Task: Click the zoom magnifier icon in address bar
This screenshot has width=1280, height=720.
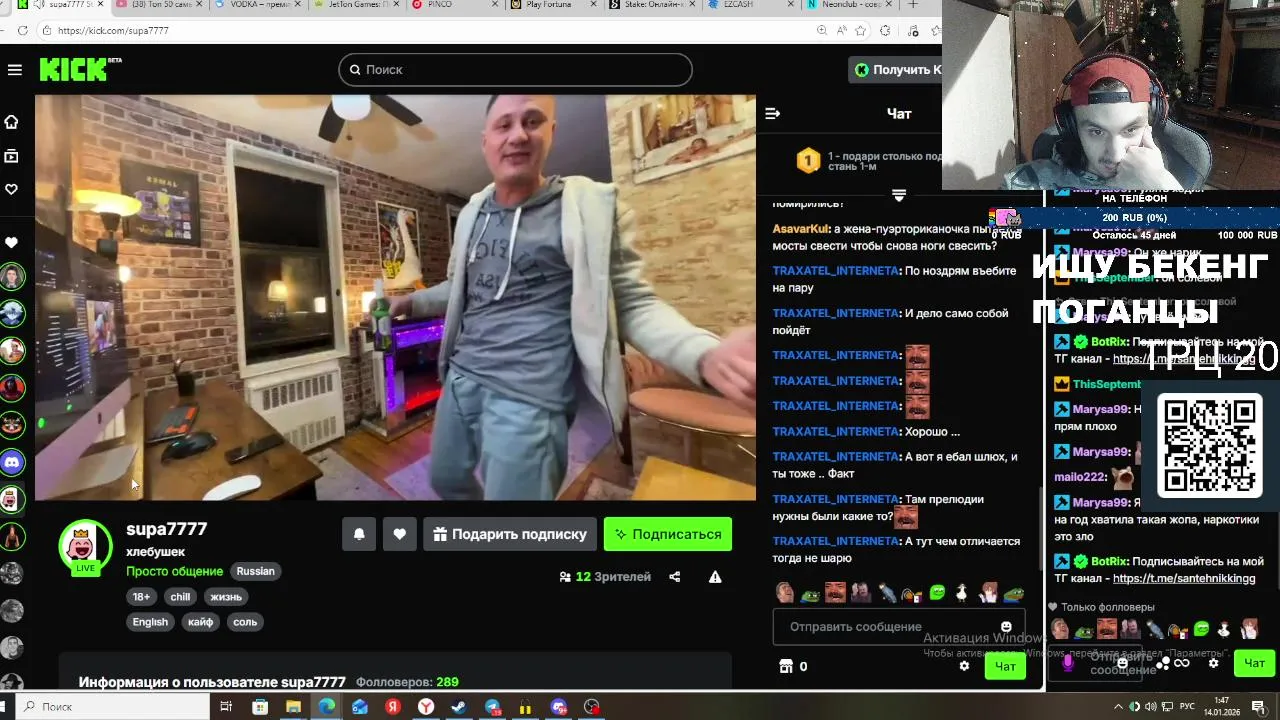Action: click(822, 31)
